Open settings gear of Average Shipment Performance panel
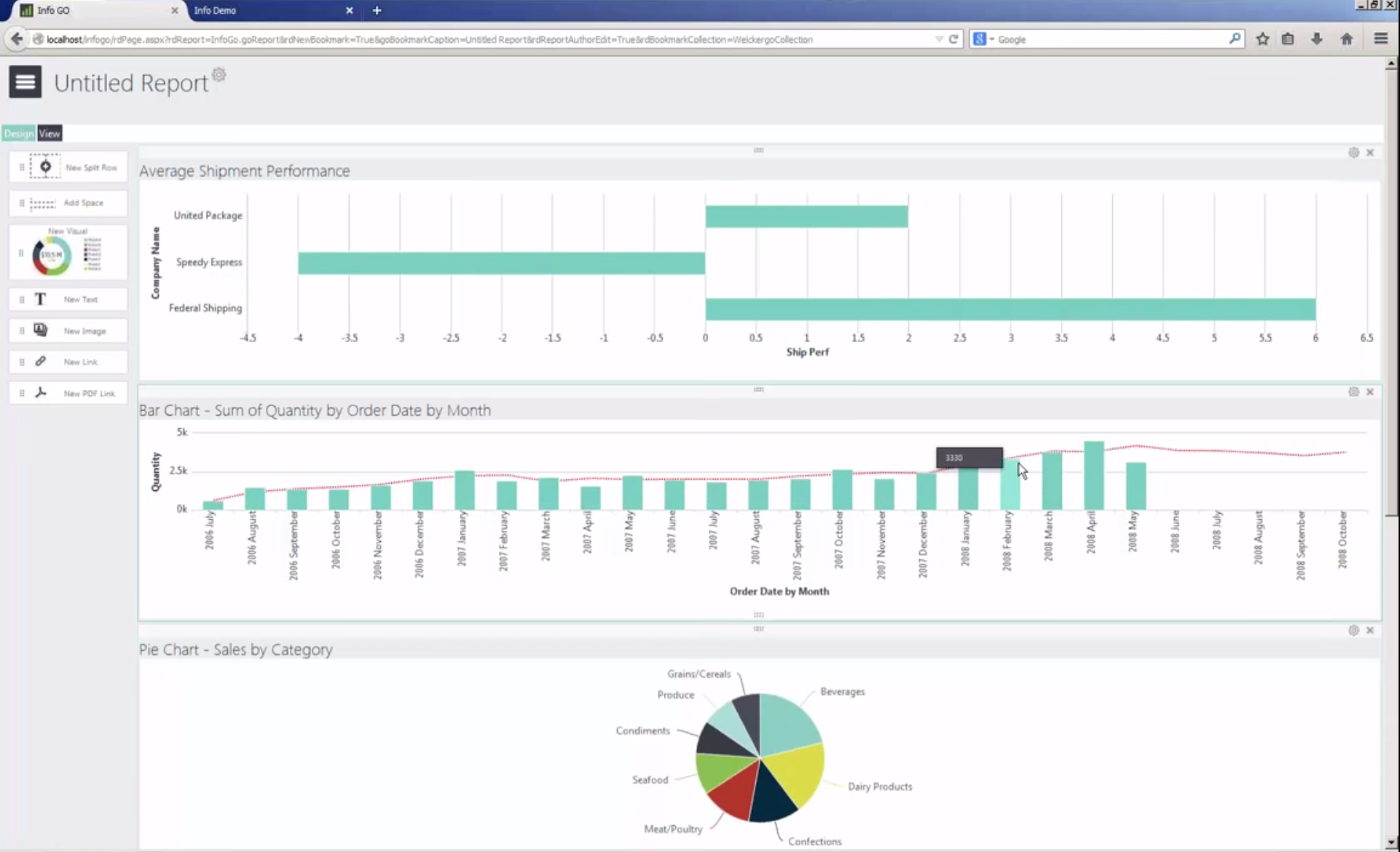The height and width of the screenshot is (852, 1400). [1353, 153]
